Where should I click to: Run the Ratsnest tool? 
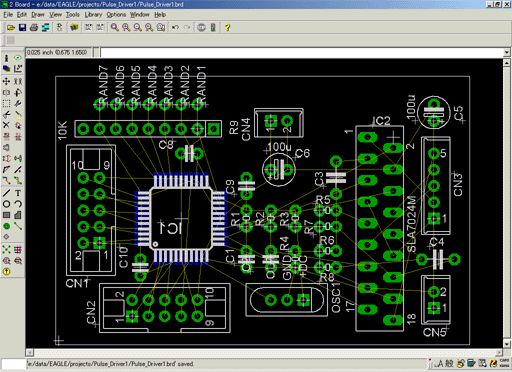point(6,249)
